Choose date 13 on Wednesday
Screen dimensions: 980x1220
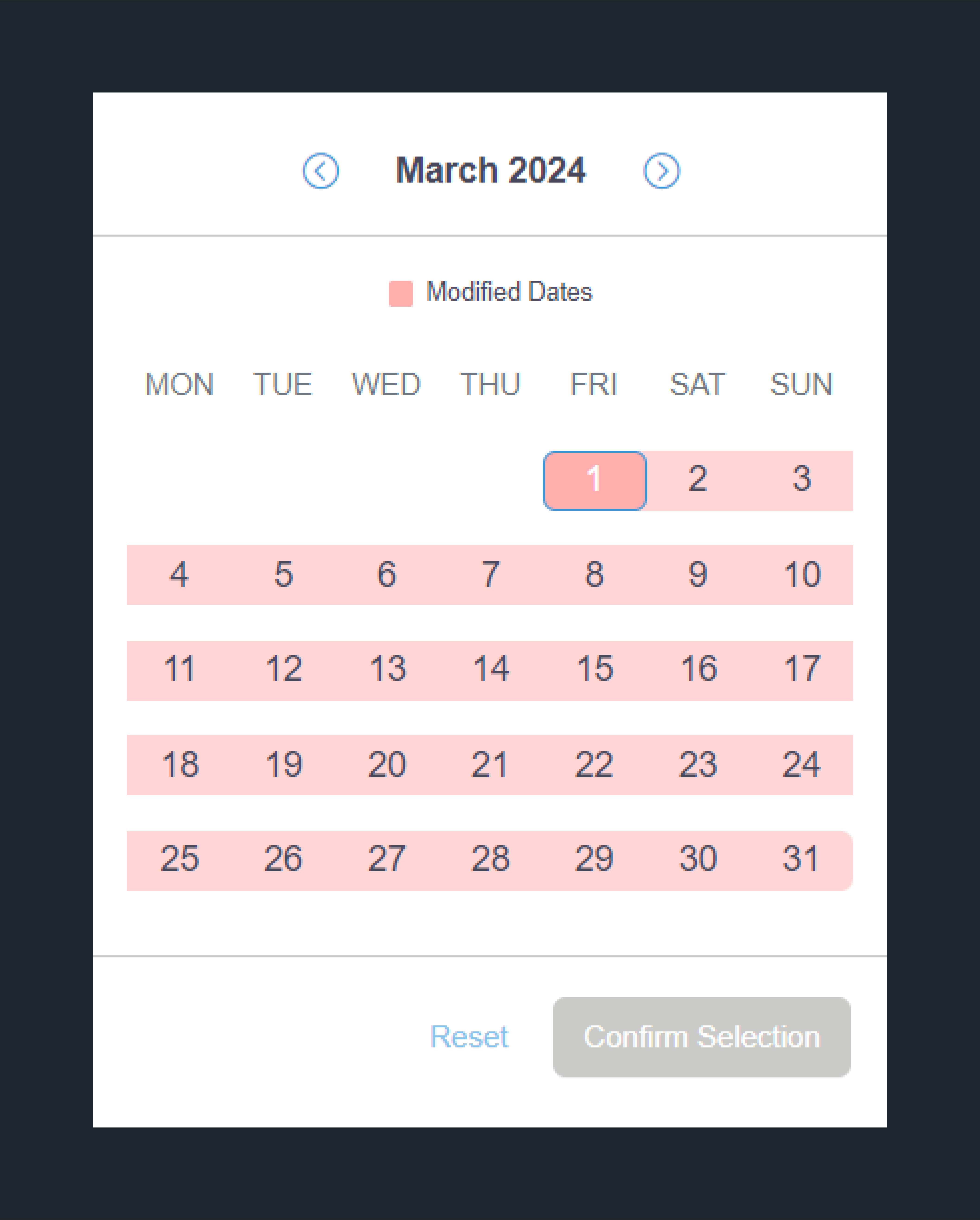387,671
